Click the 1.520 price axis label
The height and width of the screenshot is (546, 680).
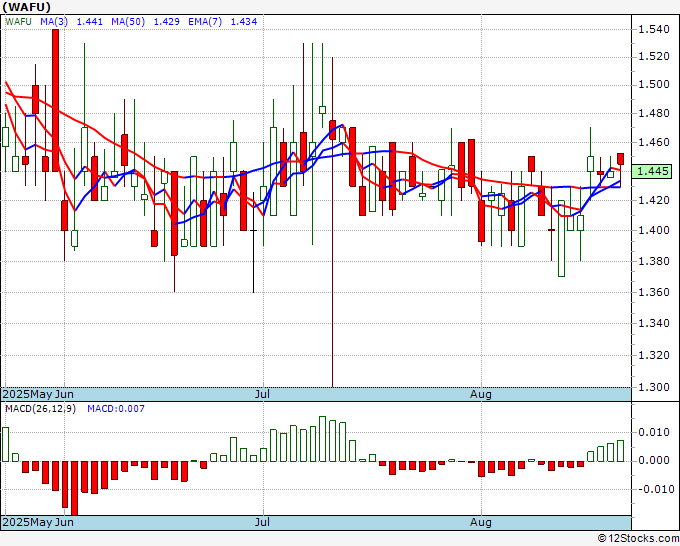654,57
